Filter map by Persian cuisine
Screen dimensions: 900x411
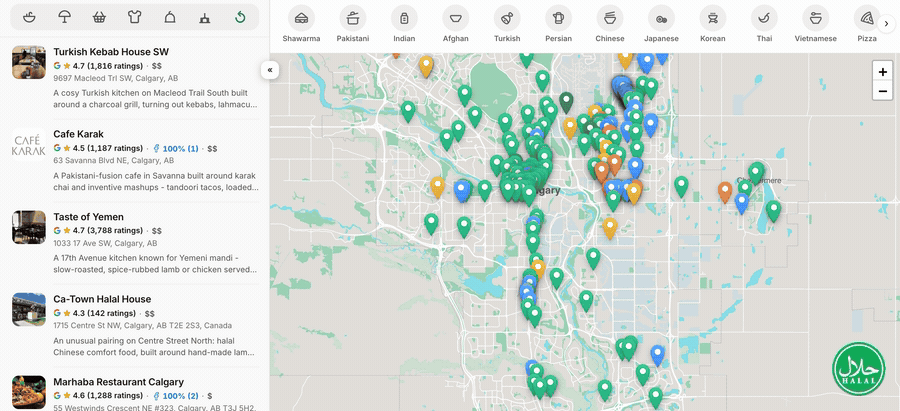[x=558, y=24]
